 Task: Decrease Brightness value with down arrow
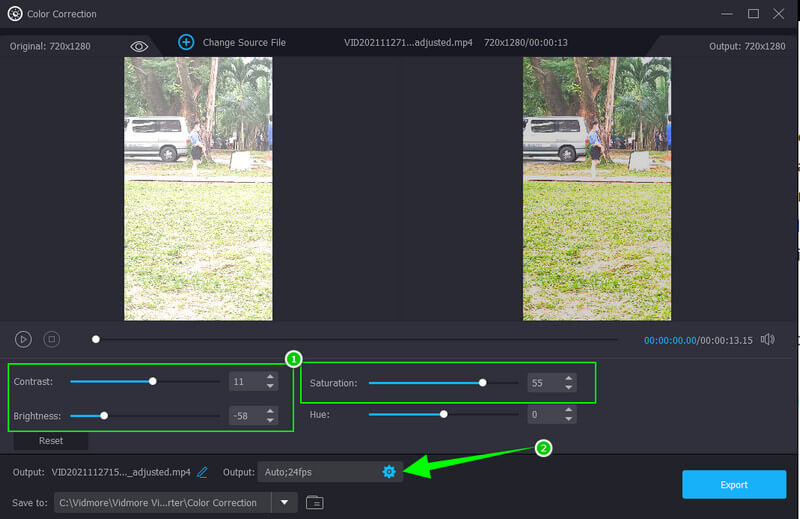click(269, 420)
